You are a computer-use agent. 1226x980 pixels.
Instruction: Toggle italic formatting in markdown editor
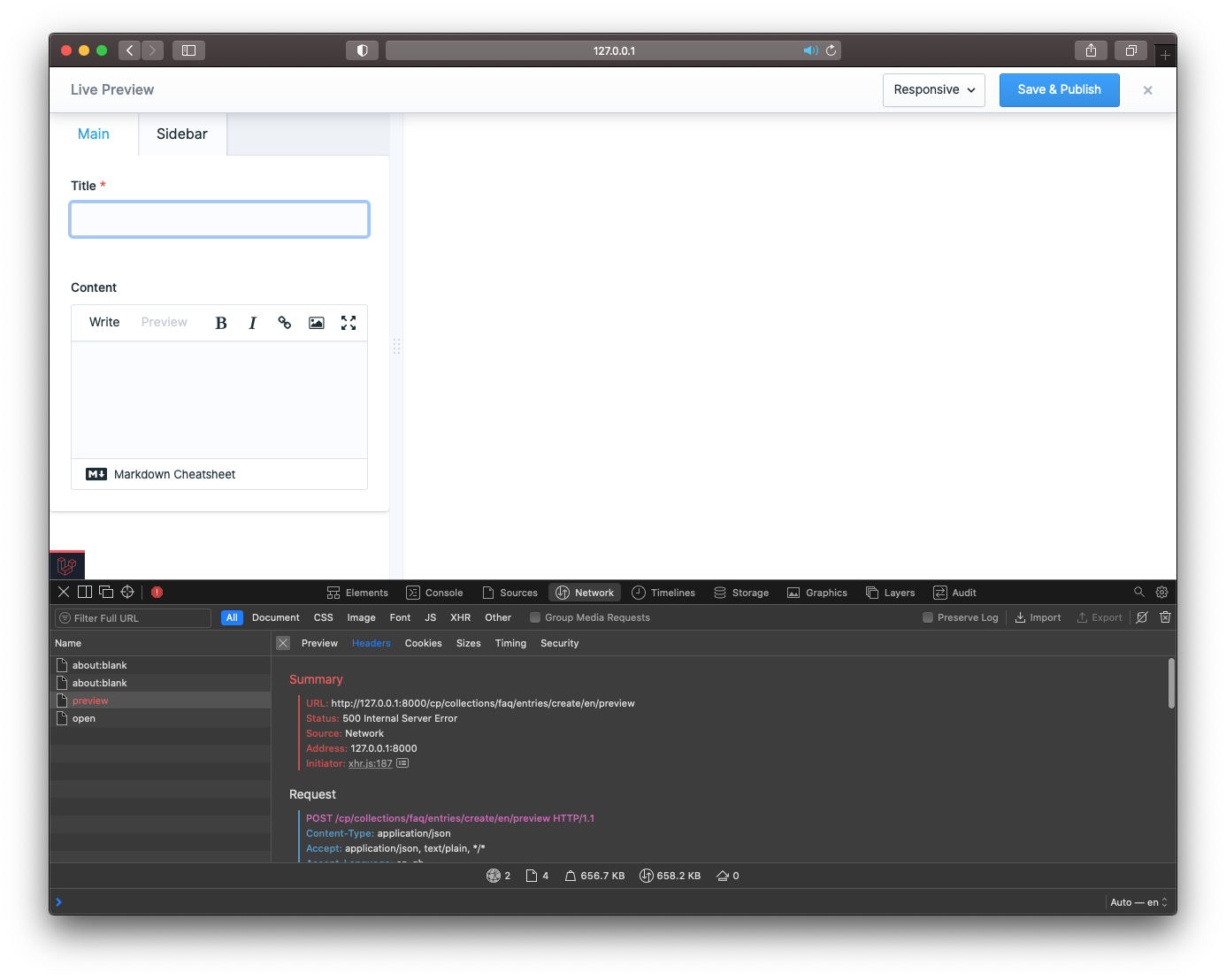click(253, 323)
